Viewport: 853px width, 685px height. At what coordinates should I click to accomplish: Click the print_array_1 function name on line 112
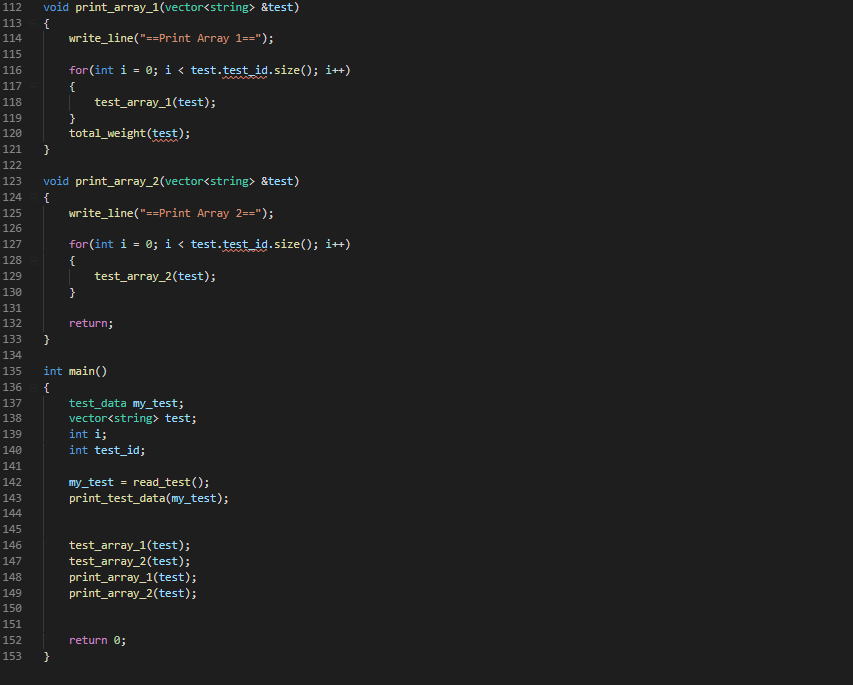click(x=117, y=7)
